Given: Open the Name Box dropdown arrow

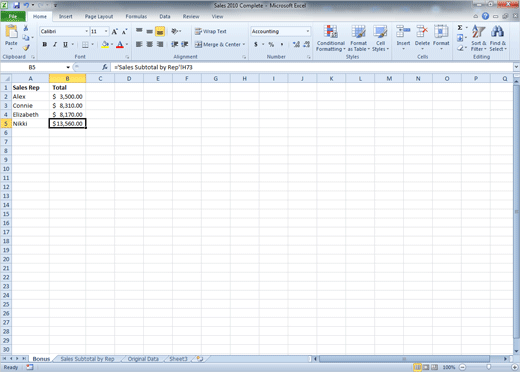Looking at the screenshot, I should [68, 67].
